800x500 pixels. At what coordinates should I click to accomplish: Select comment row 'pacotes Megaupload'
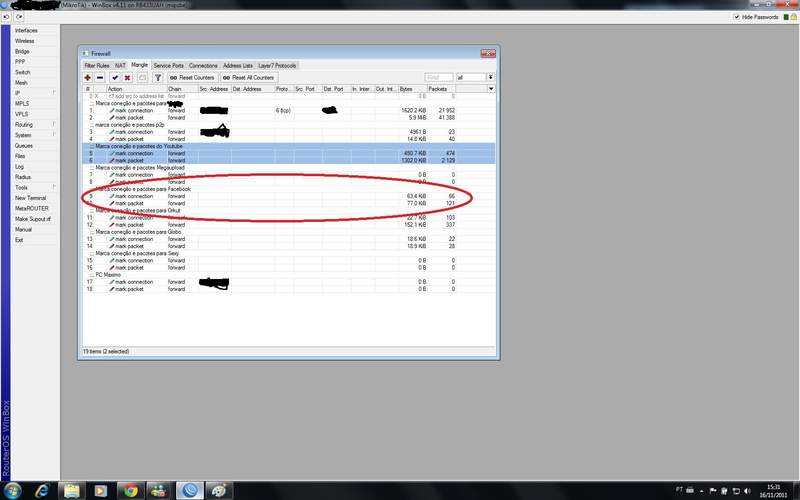coord(289,167)
